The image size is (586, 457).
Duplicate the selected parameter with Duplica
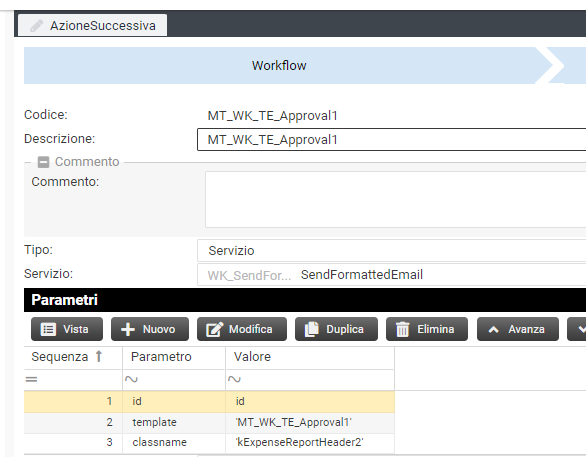point(336,329)
